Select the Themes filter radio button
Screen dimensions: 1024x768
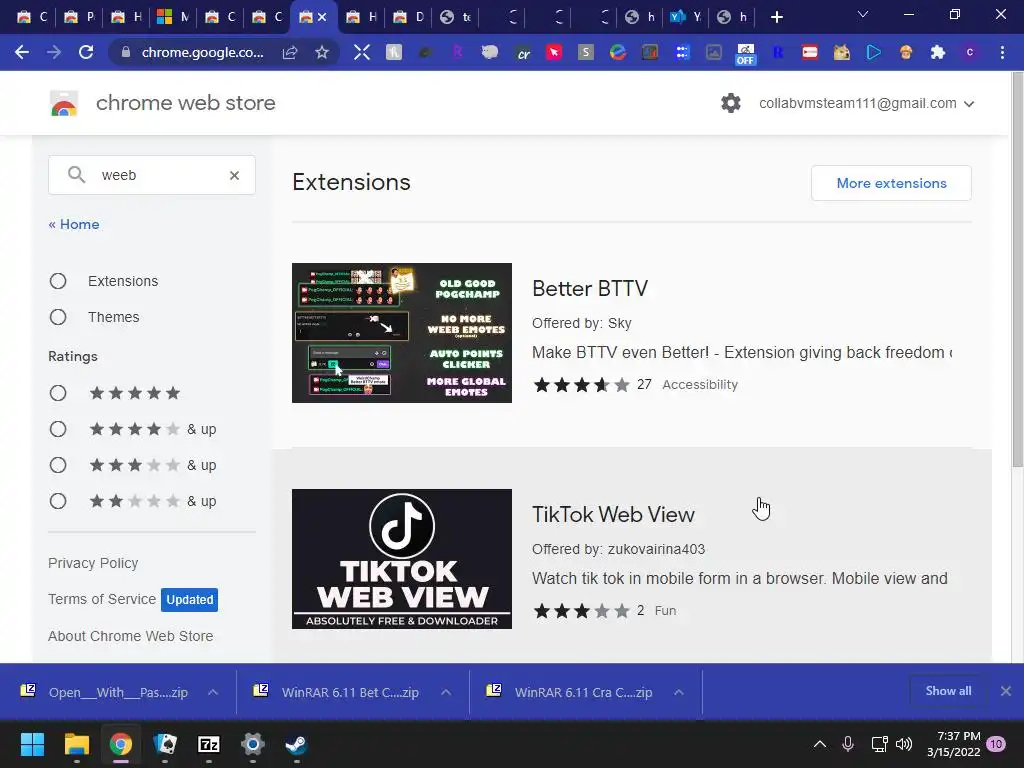click(x=58, y=317)
